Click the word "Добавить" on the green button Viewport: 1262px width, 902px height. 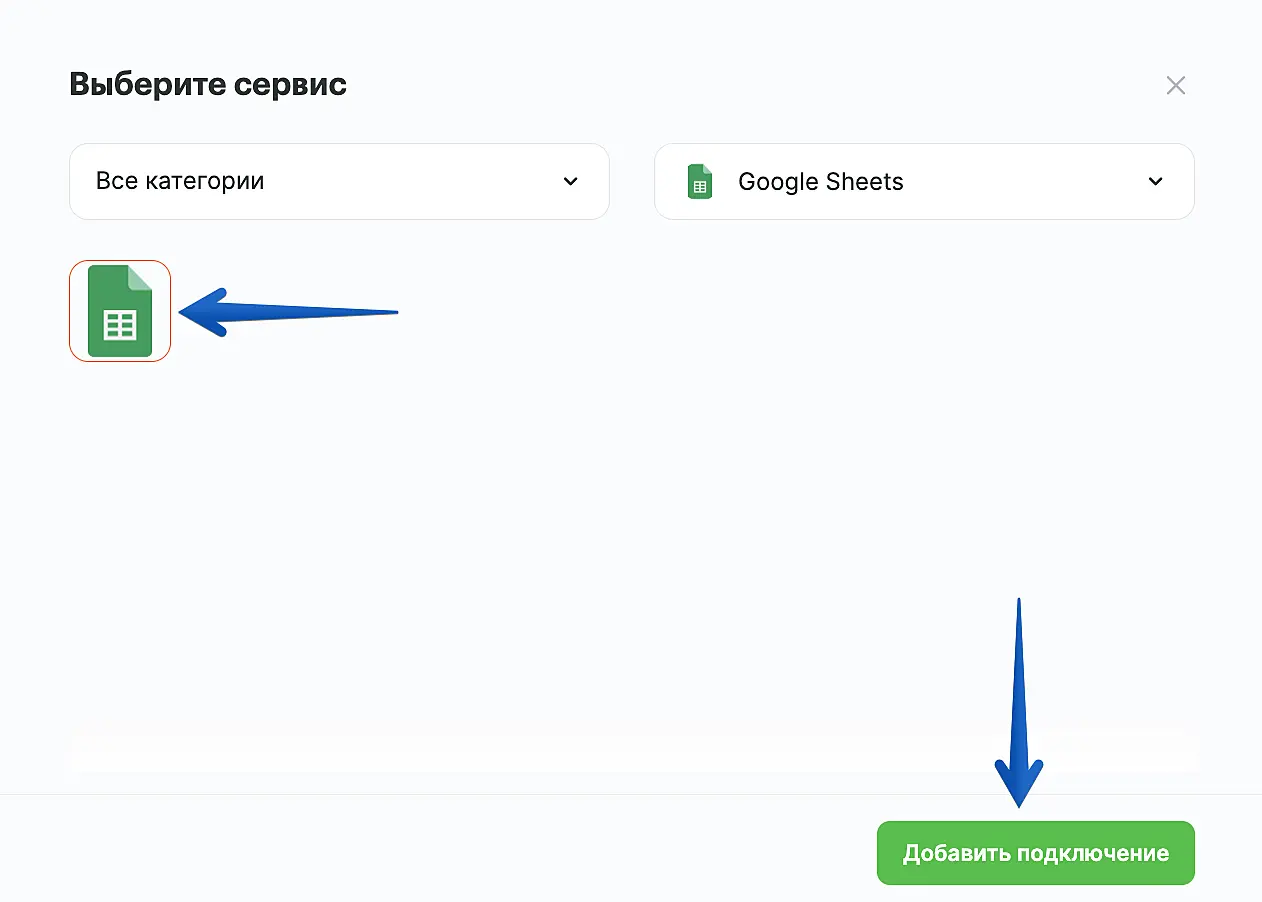tap(956, 854)
